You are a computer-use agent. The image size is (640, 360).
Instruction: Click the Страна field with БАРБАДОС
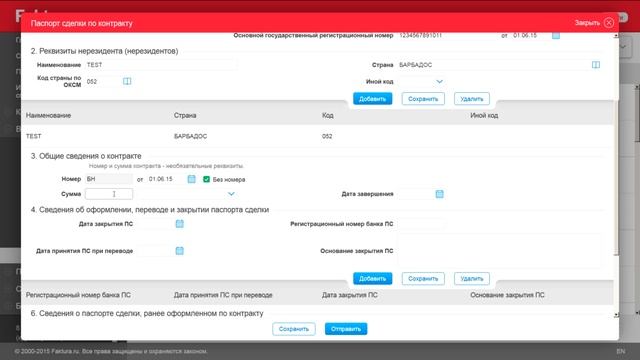pyautogui.click(x=494, y=65)
